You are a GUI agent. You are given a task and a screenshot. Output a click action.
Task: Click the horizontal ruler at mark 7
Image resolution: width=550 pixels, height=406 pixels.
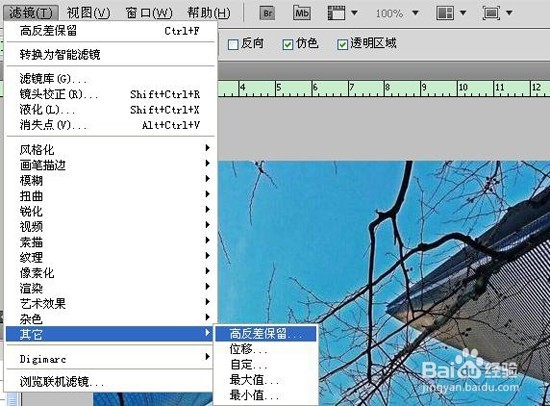pos(352,87)
